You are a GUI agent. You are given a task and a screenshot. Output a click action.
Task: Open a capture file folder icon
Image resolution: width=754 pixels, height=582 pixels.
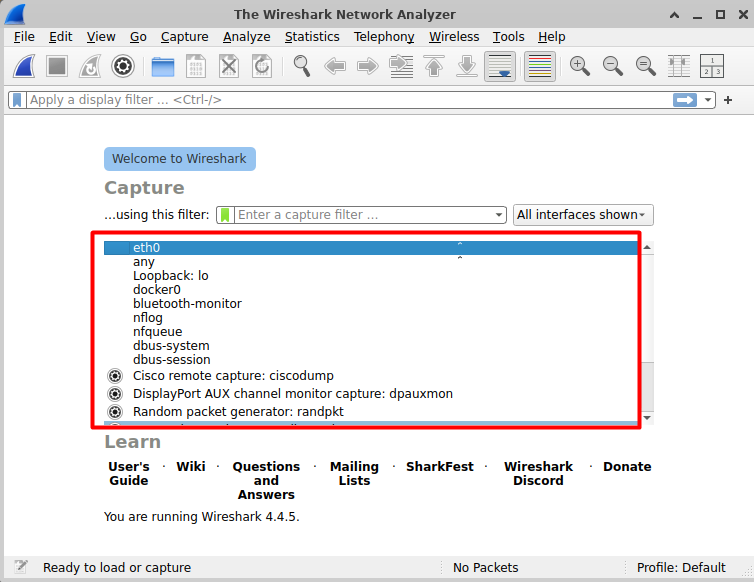click(x=163, y=66)
